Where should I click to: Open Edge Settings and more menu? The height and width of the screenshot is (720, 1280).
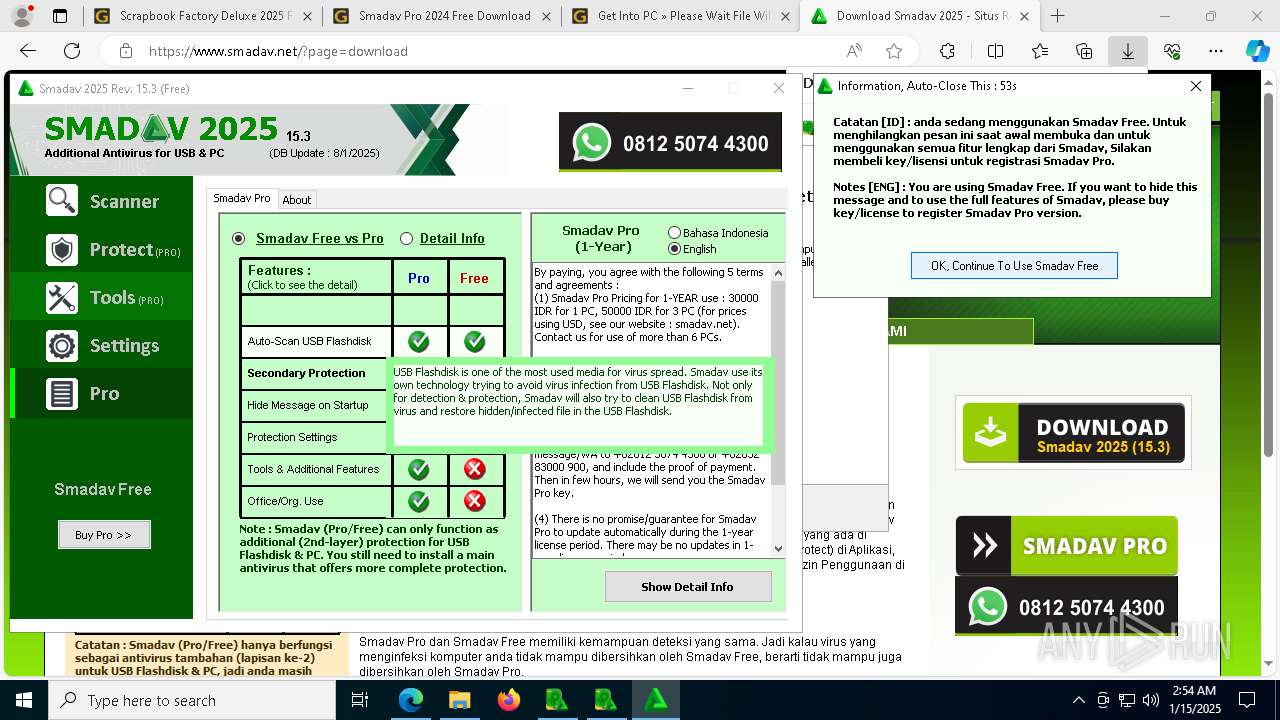[x=1216, y=51]
